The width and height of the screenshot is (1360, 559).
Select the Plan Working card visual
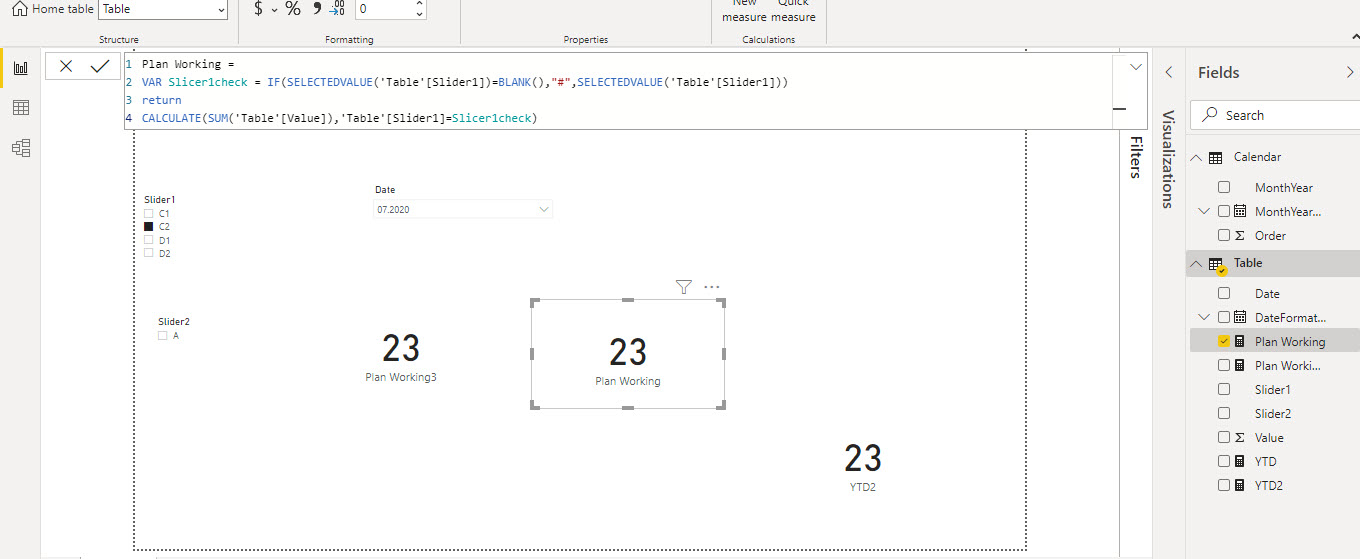(x=628, y=354)
